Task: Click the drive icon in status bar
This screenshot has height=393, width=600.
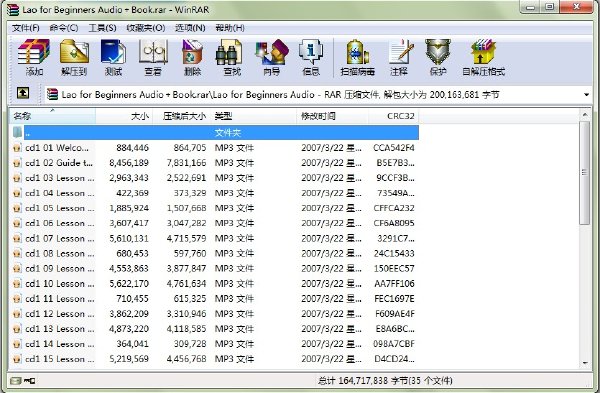Action: 16,381
